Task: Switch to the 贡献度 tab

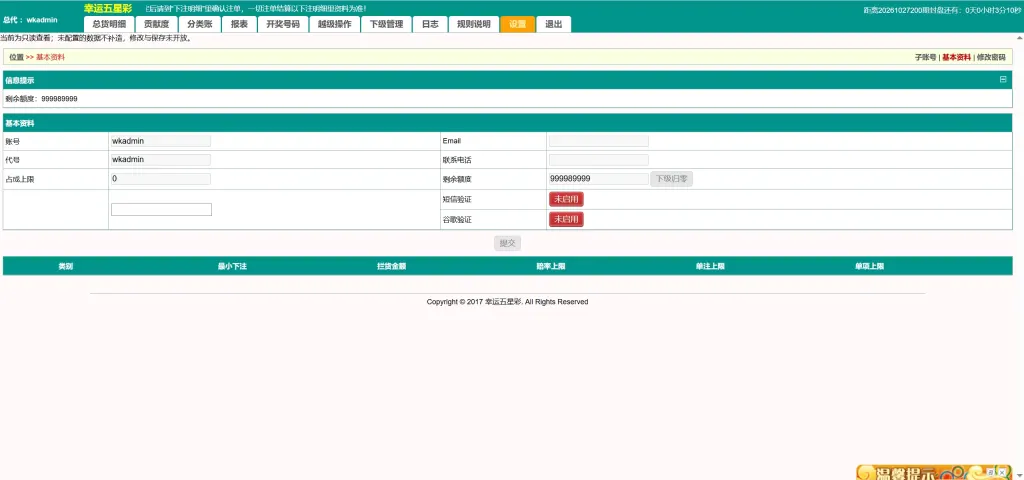Action: click(157, 24)
